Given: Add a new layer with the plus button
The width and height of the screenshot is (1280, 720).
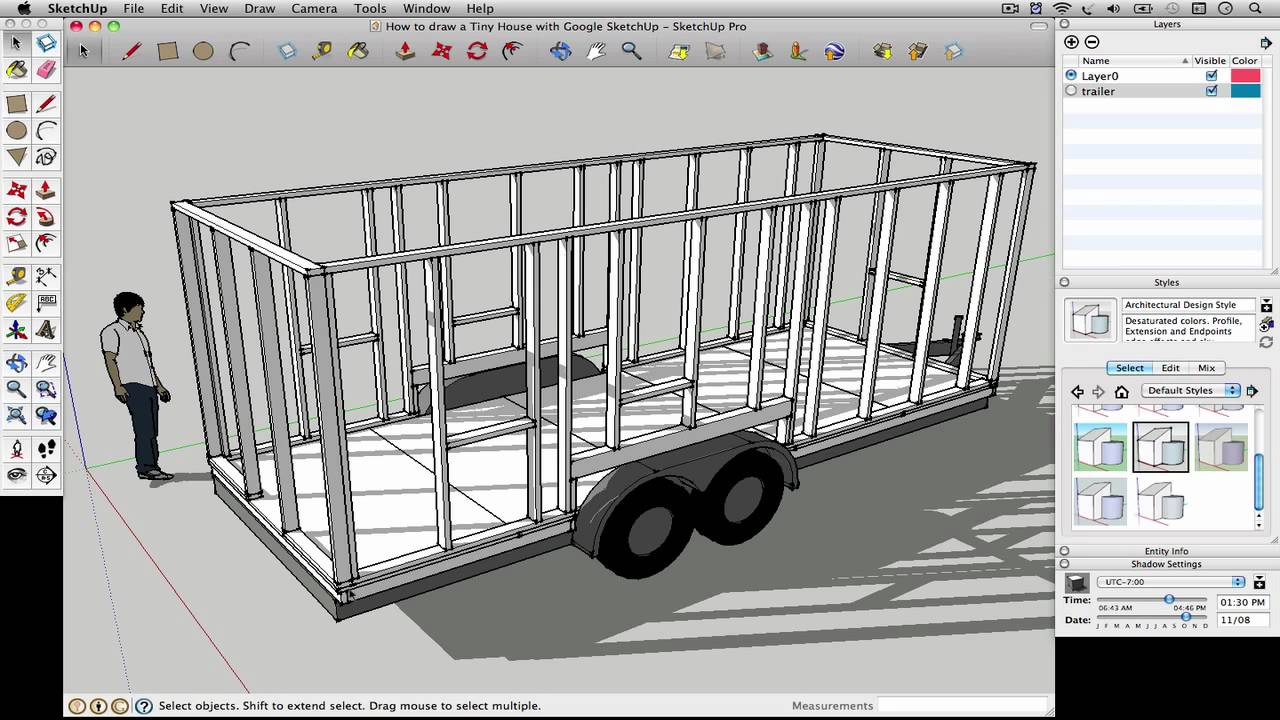Looking at the screenshot, I should pos(1071,42).
